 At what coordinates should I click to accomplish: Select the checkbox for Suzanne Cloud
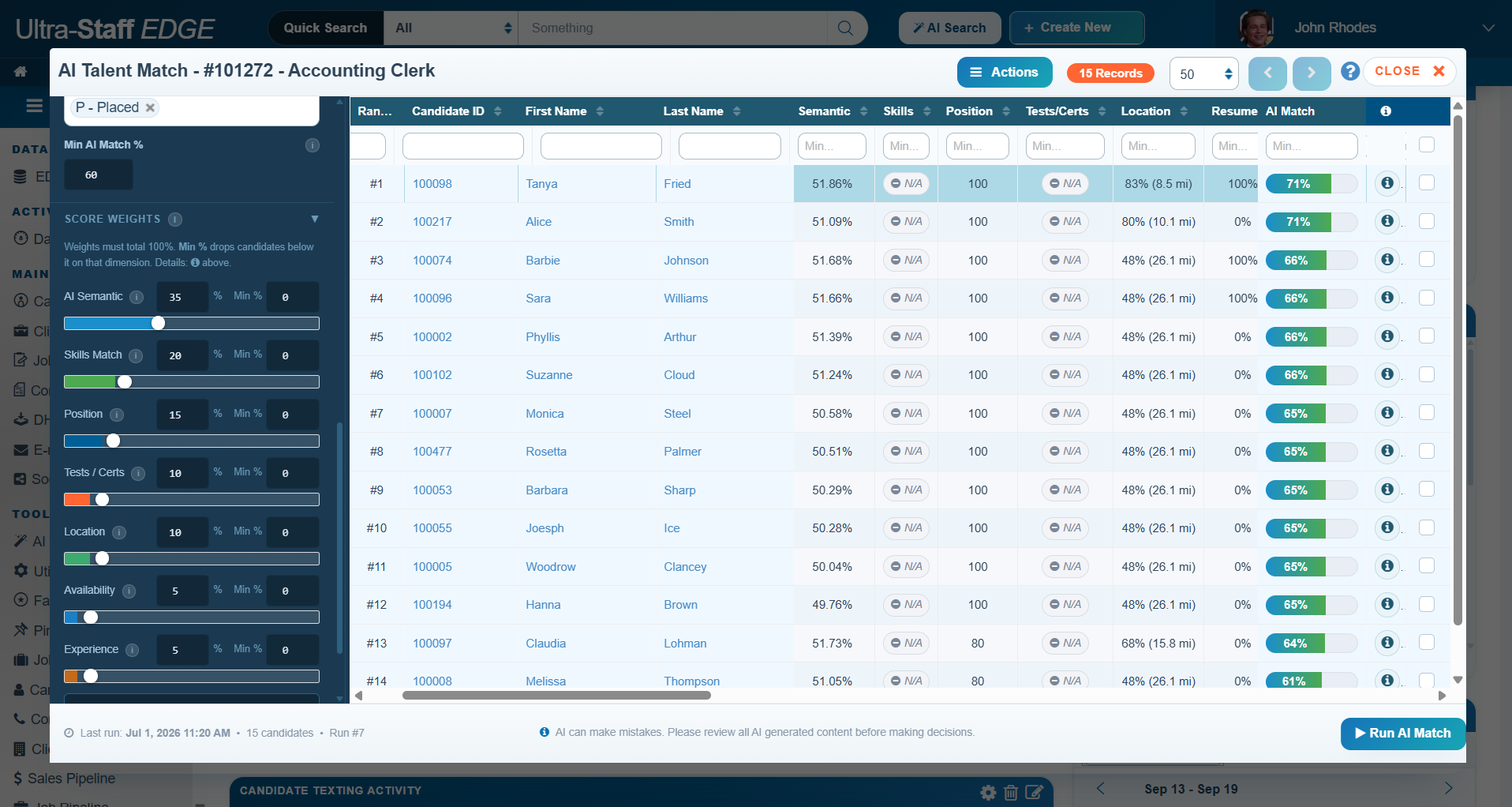click(1427, 374)
